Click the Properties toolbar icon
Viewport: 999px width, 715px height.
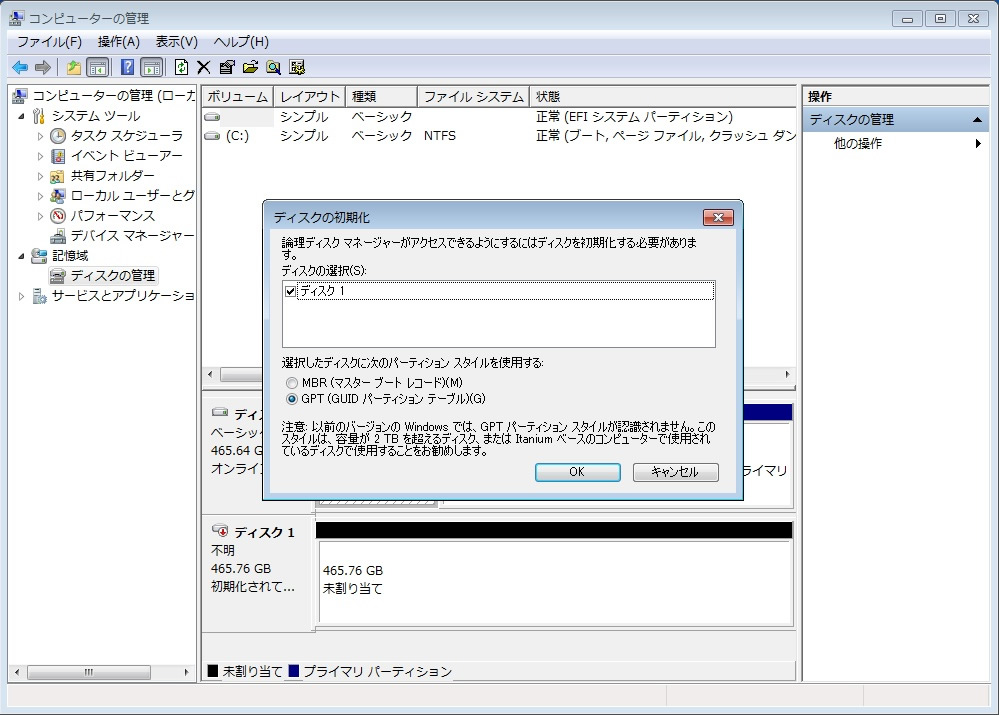click(227, 67)
